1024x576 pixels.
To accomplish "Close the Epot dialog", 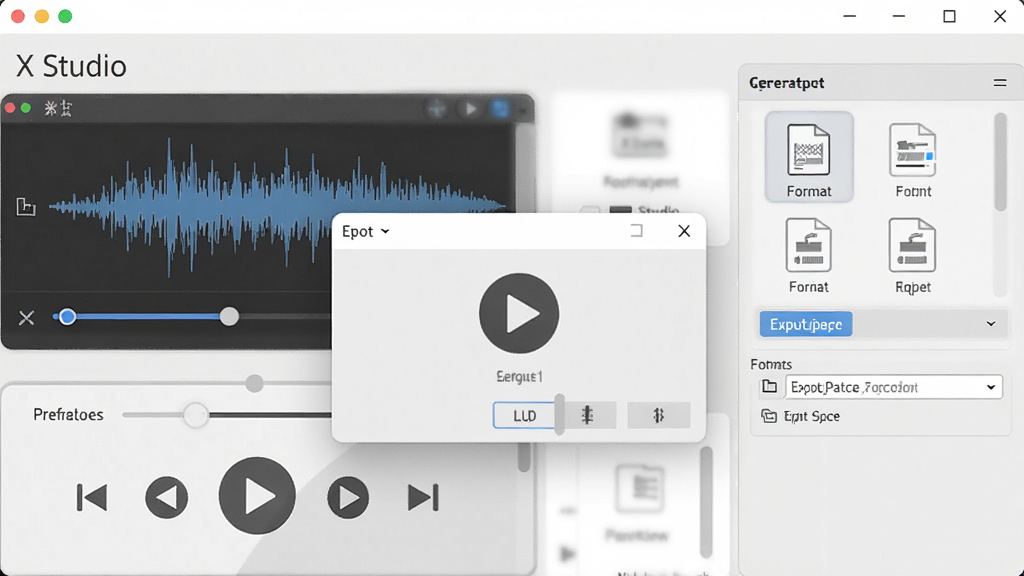I will [684, 231].
